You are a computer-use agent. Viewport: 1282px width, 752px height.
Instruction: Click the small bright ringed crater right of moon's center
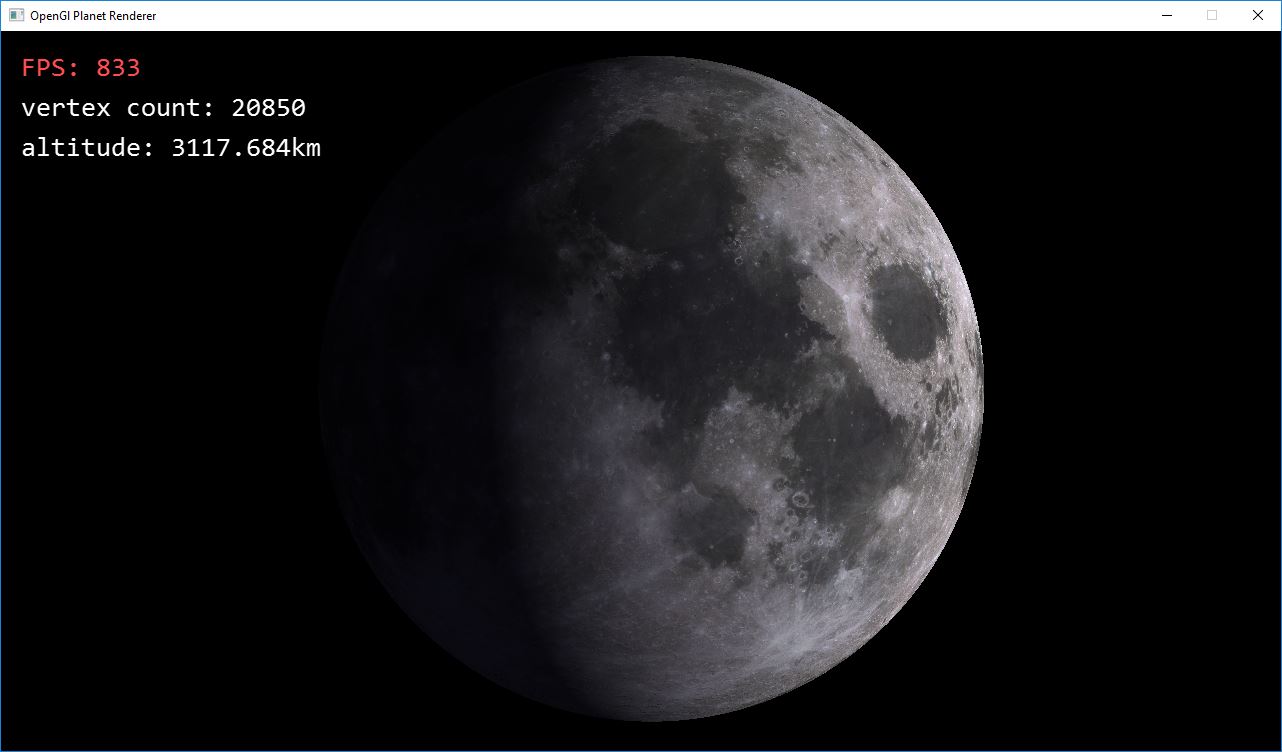point(800,497)
